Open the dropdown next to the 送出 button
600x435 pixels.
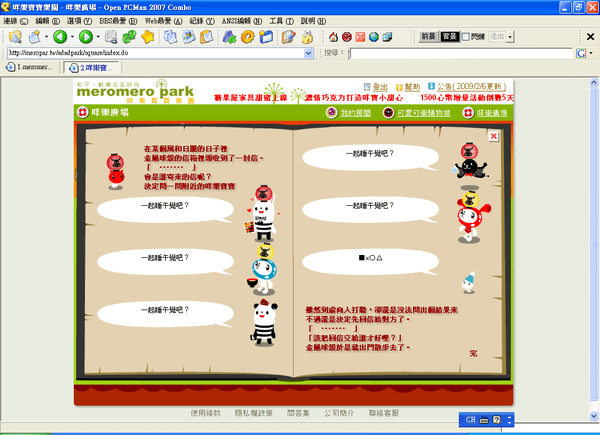(x=510, y=37)
